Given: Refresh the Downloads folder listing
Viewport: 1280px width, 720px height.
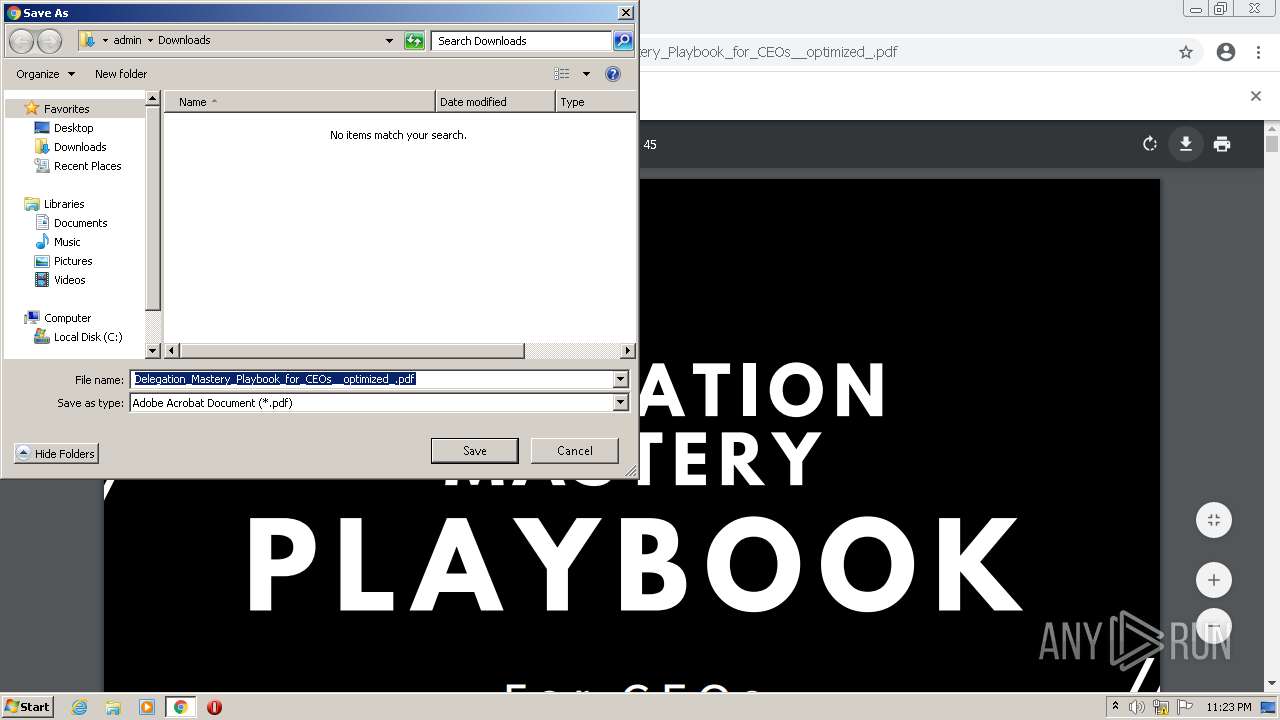Looking at the screenshot, I should pos(414,41).
